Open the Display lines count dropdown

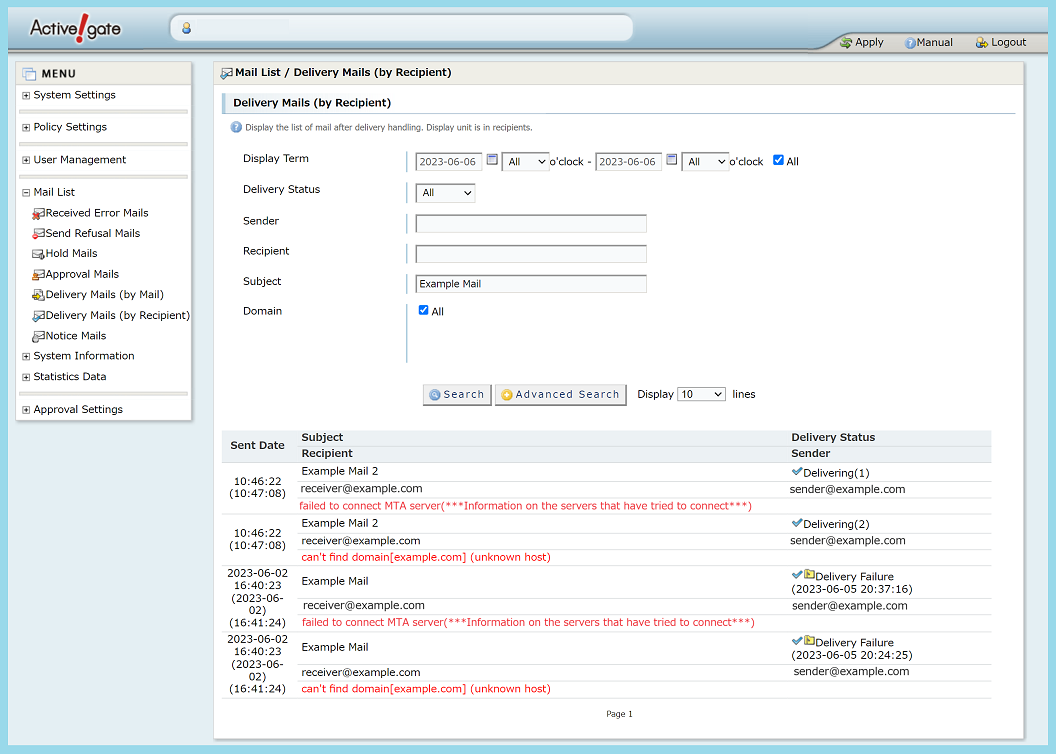pyautogui.click(x=701, y=395)
